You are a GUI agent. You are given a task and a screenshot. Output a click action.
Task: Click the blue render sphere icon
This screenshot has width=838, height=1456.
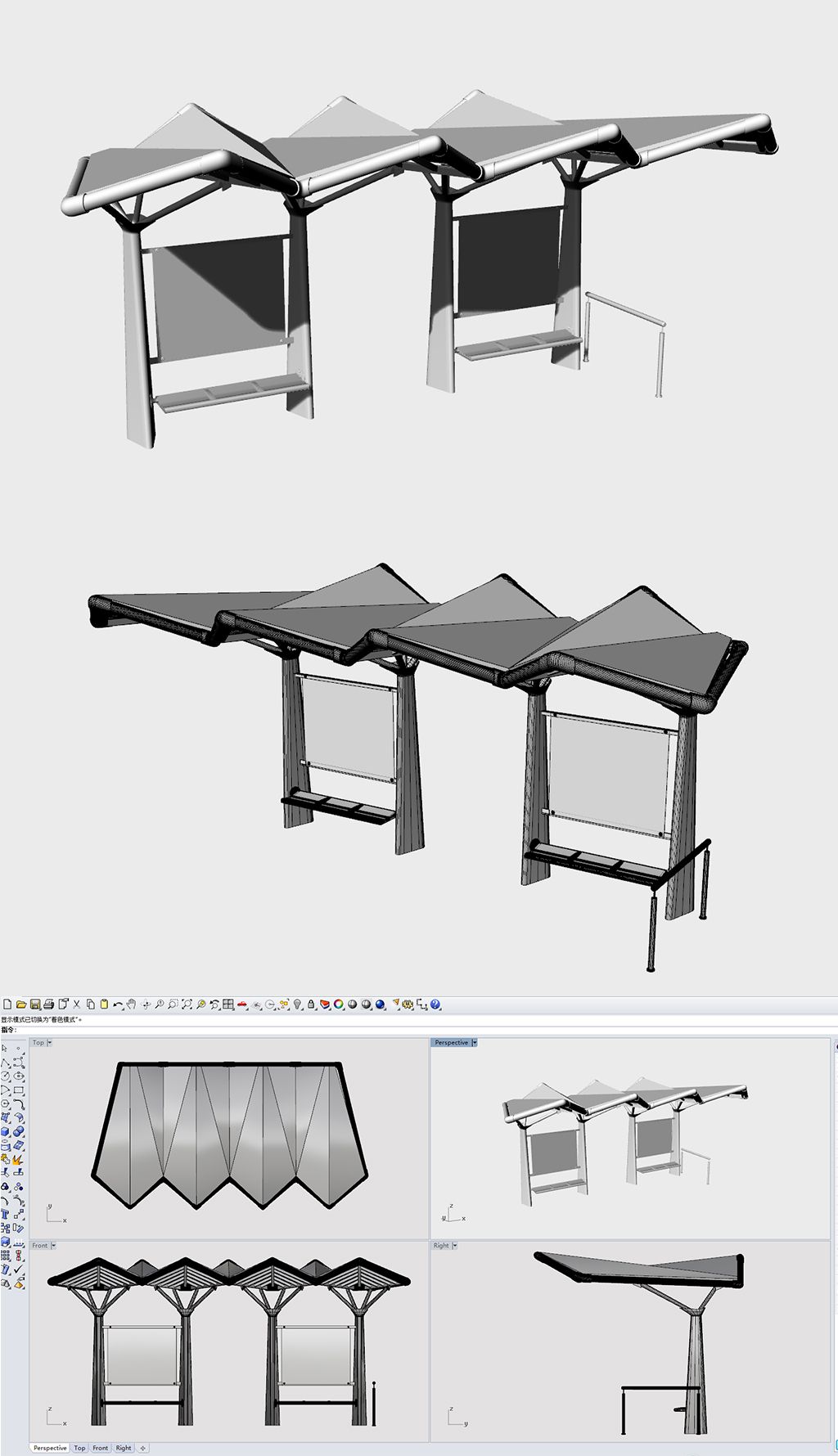381,1004
